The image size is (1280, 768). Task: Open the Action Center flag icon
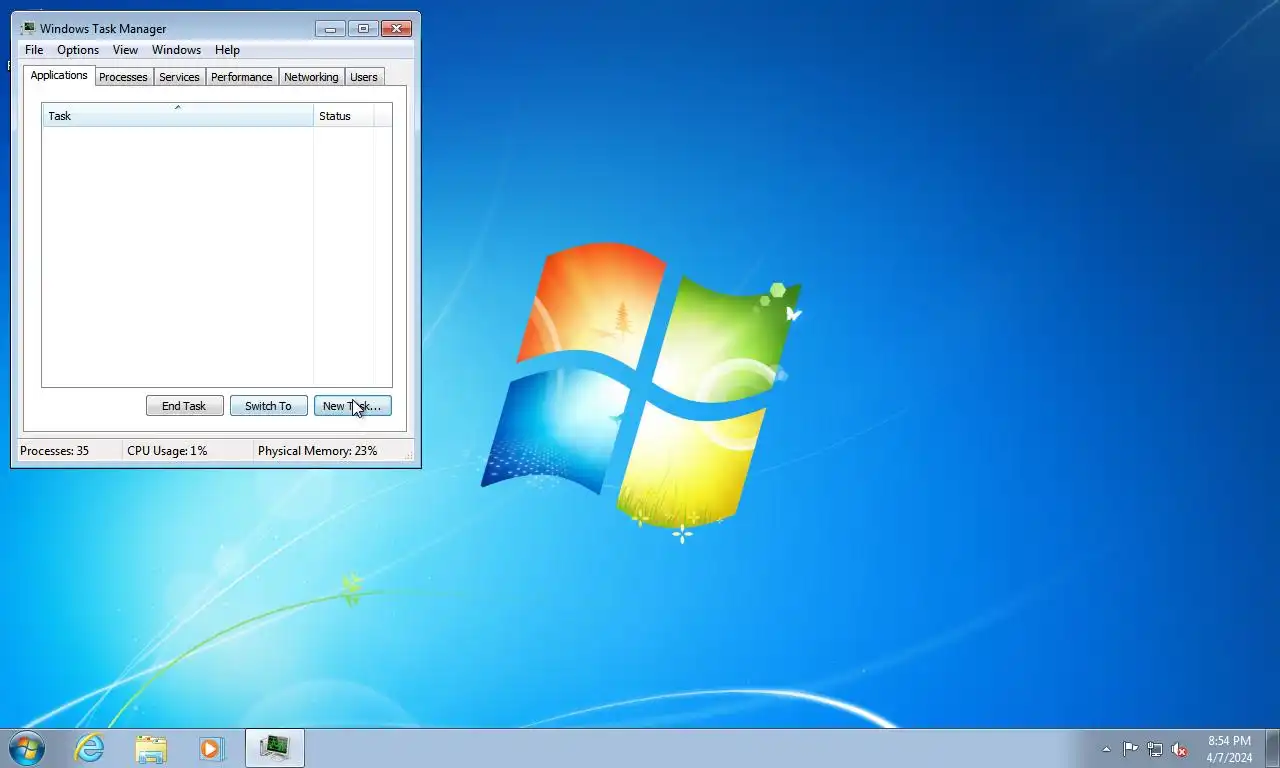pyautogui.click(x=1130, y=749)
